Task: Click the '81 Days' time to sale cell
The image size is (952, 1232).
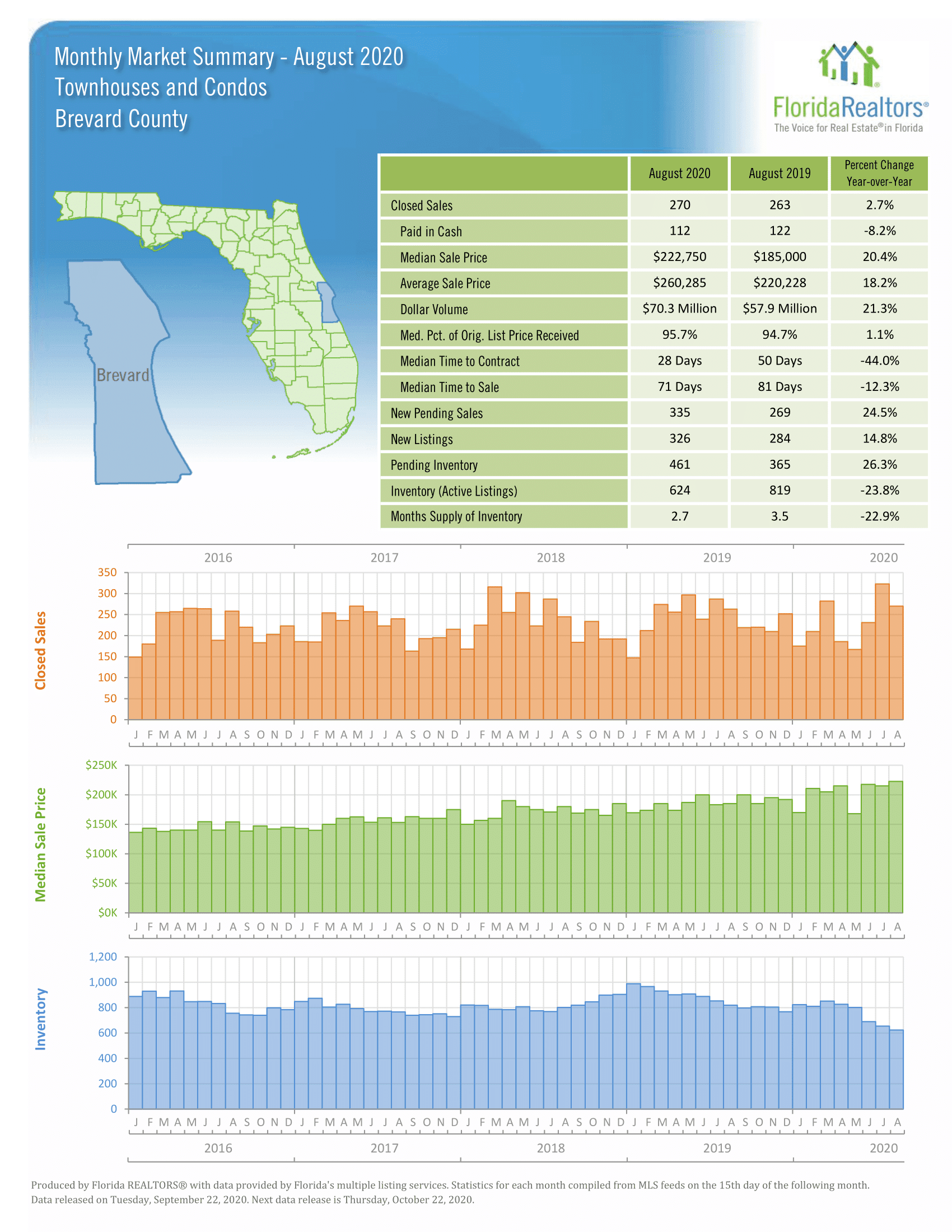Action: 780,386
